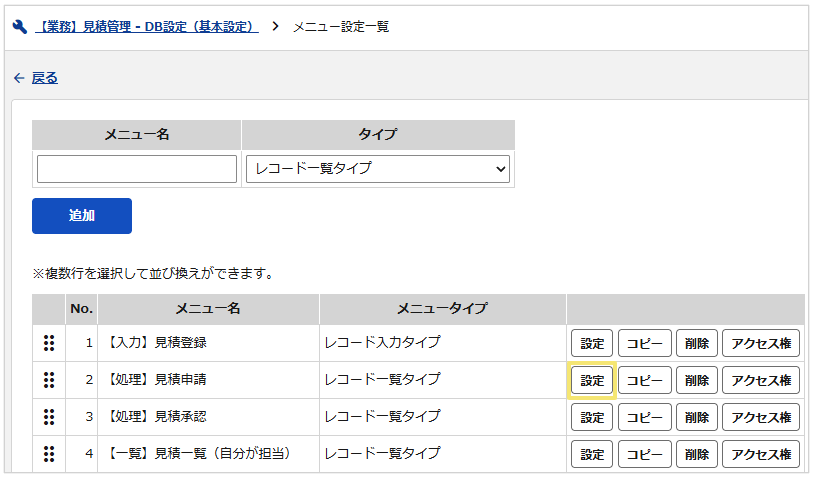Viewport: 814px width, 478px height.
Task: Copy the 【処理】見積承認 menu with コピー
Action: 645,417
